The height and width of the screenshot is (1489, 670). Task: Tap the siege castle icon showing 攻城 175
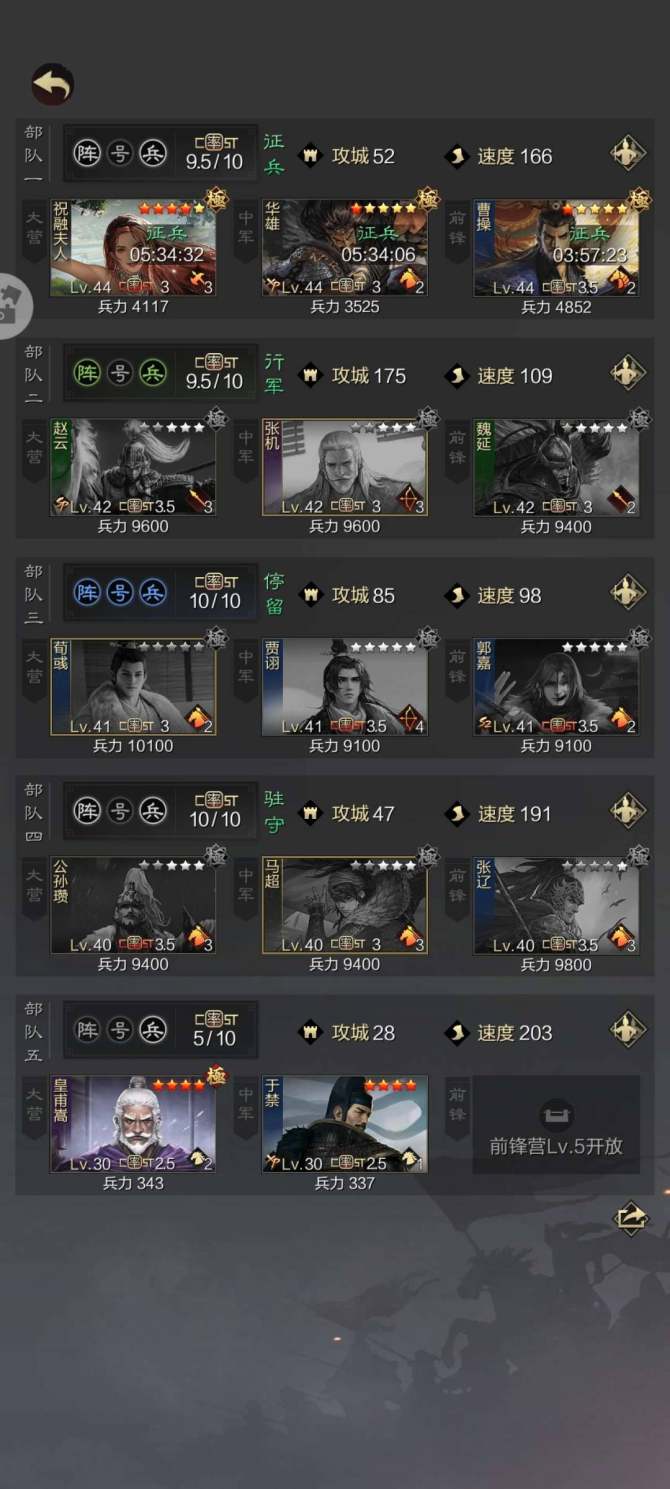310,376
